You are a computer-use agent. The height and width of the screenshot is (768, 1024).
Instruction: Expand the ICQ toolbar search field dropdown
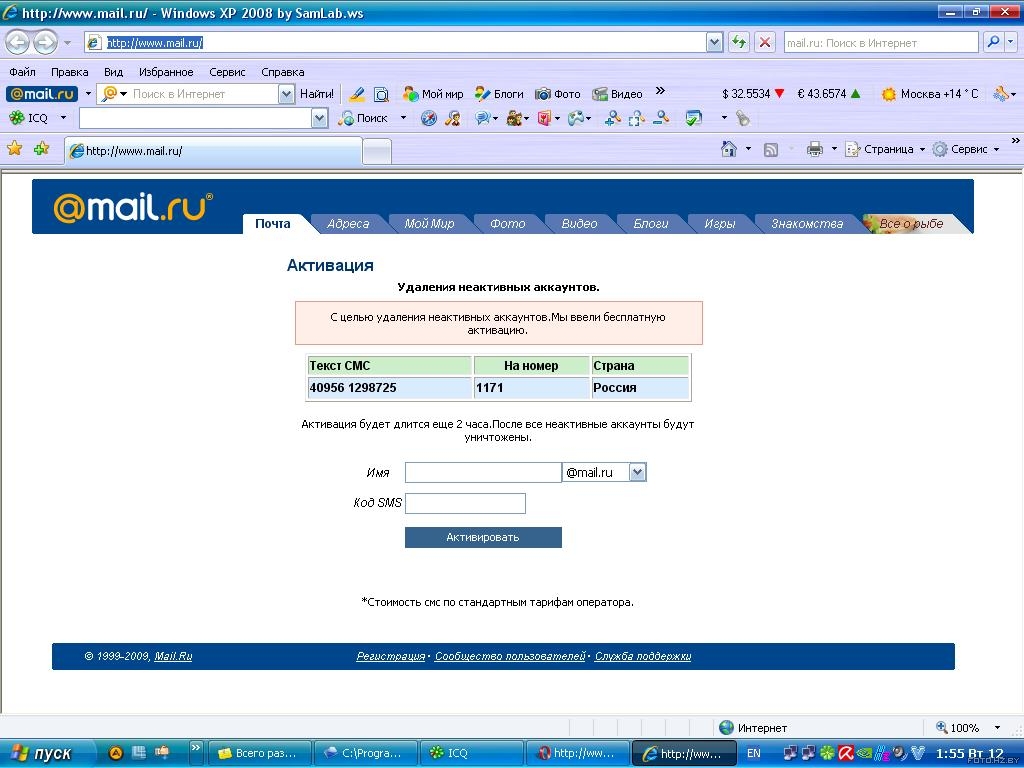pyautogui.click(x=319, y=118)
